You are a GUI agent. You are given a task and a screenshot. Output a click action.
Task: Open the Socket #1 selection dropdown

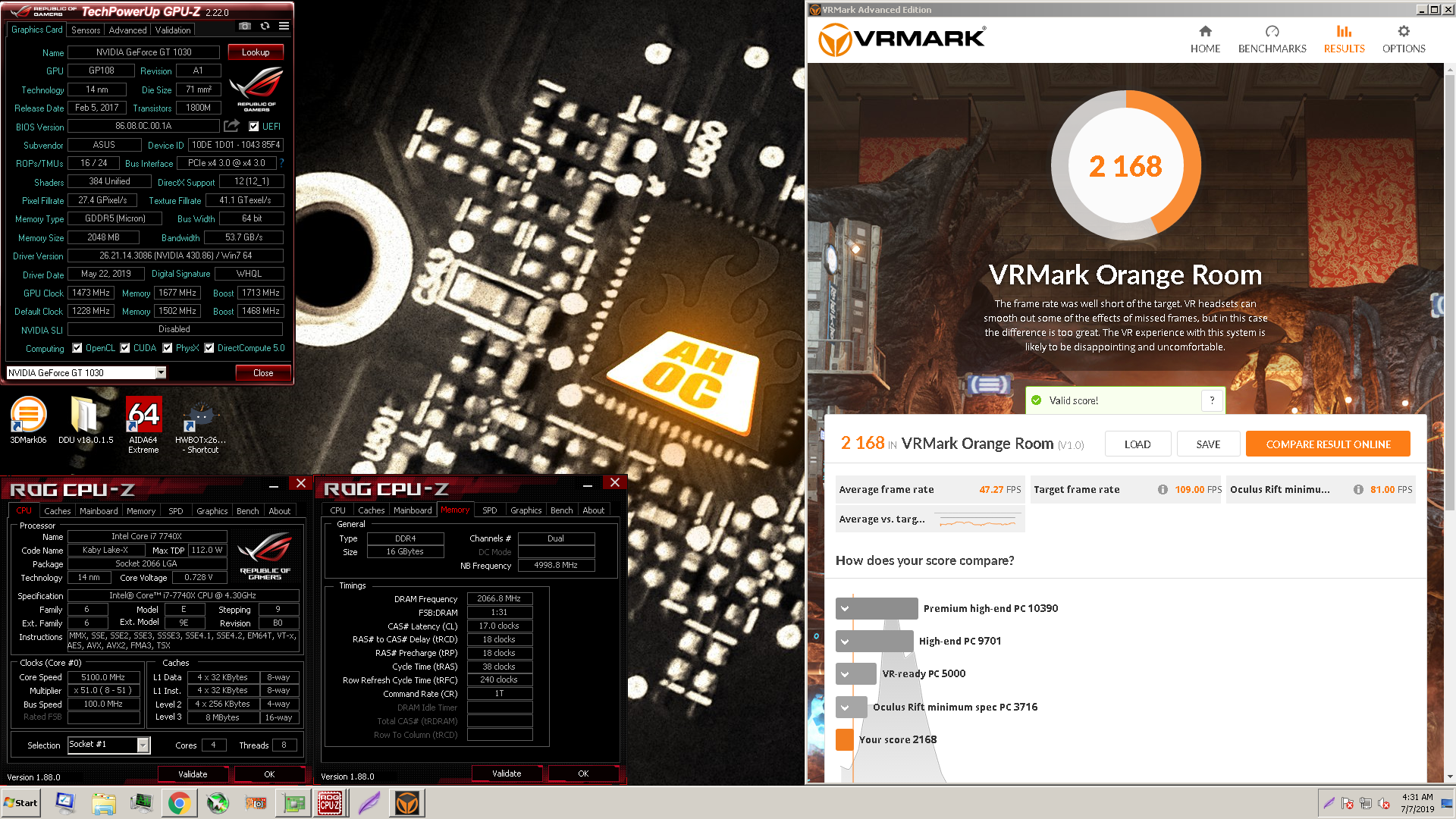click(143, 745)
